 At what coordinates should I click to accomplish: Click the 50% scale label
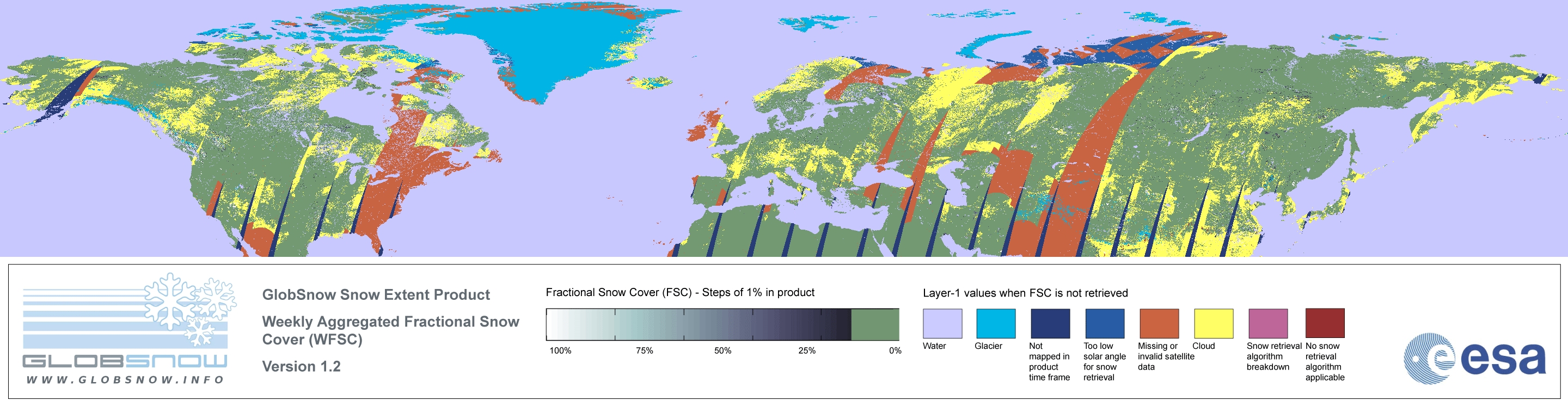tap(722, 350)
